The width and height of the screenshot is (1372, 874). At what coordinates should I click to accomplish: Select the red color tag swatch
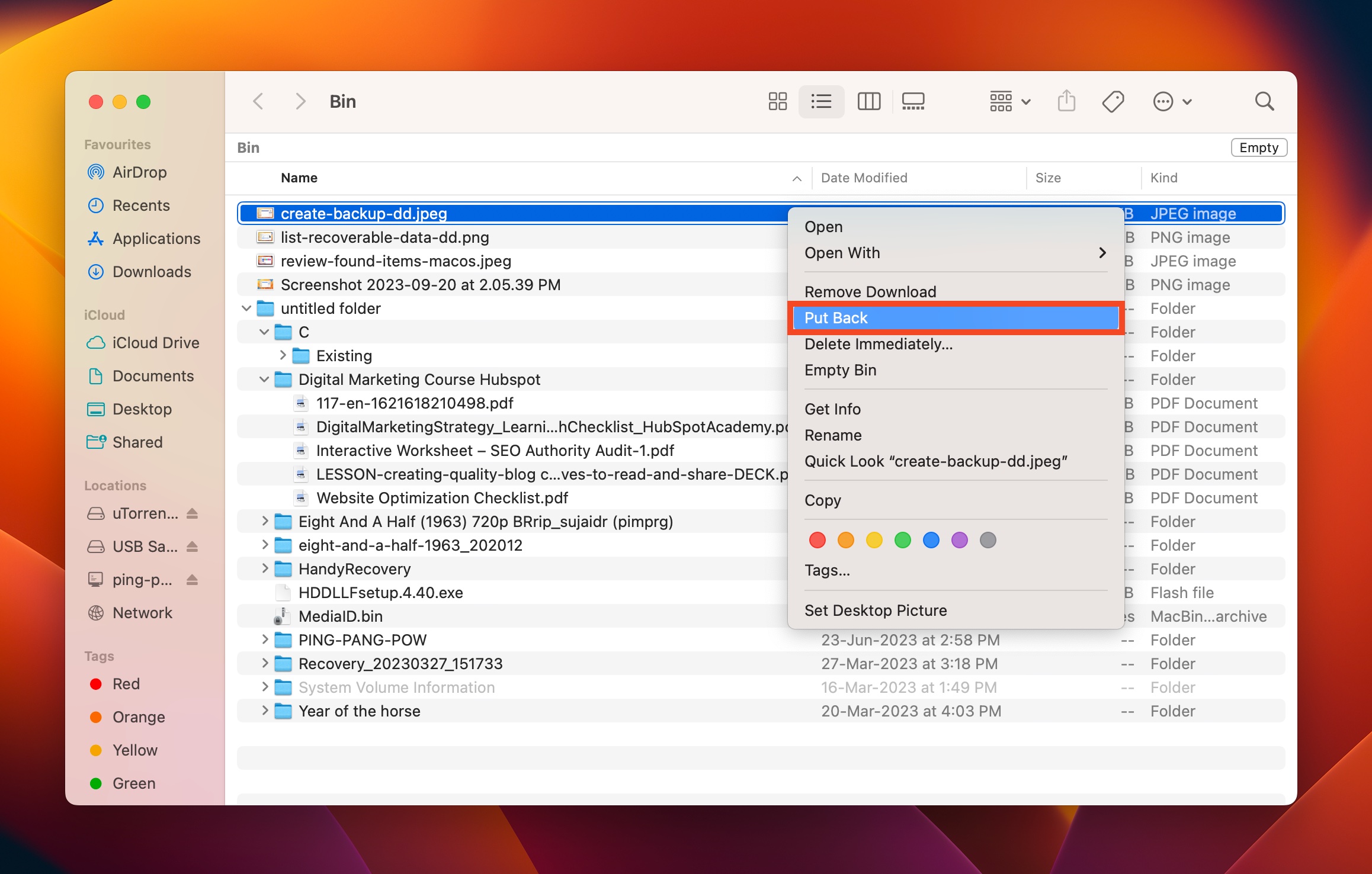coord(817,539)
